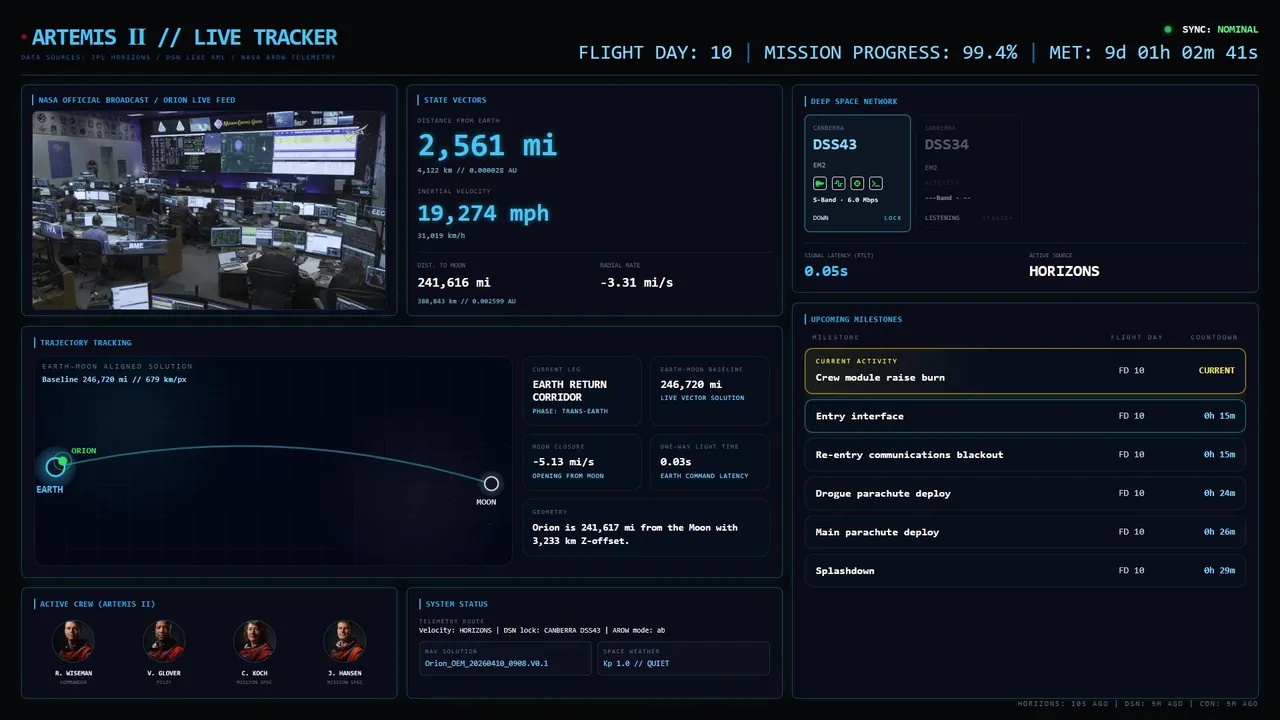1280x720 pixels.
Task: Click the DSS43 downlink carrier icon
Action: (x=820, y=183)
